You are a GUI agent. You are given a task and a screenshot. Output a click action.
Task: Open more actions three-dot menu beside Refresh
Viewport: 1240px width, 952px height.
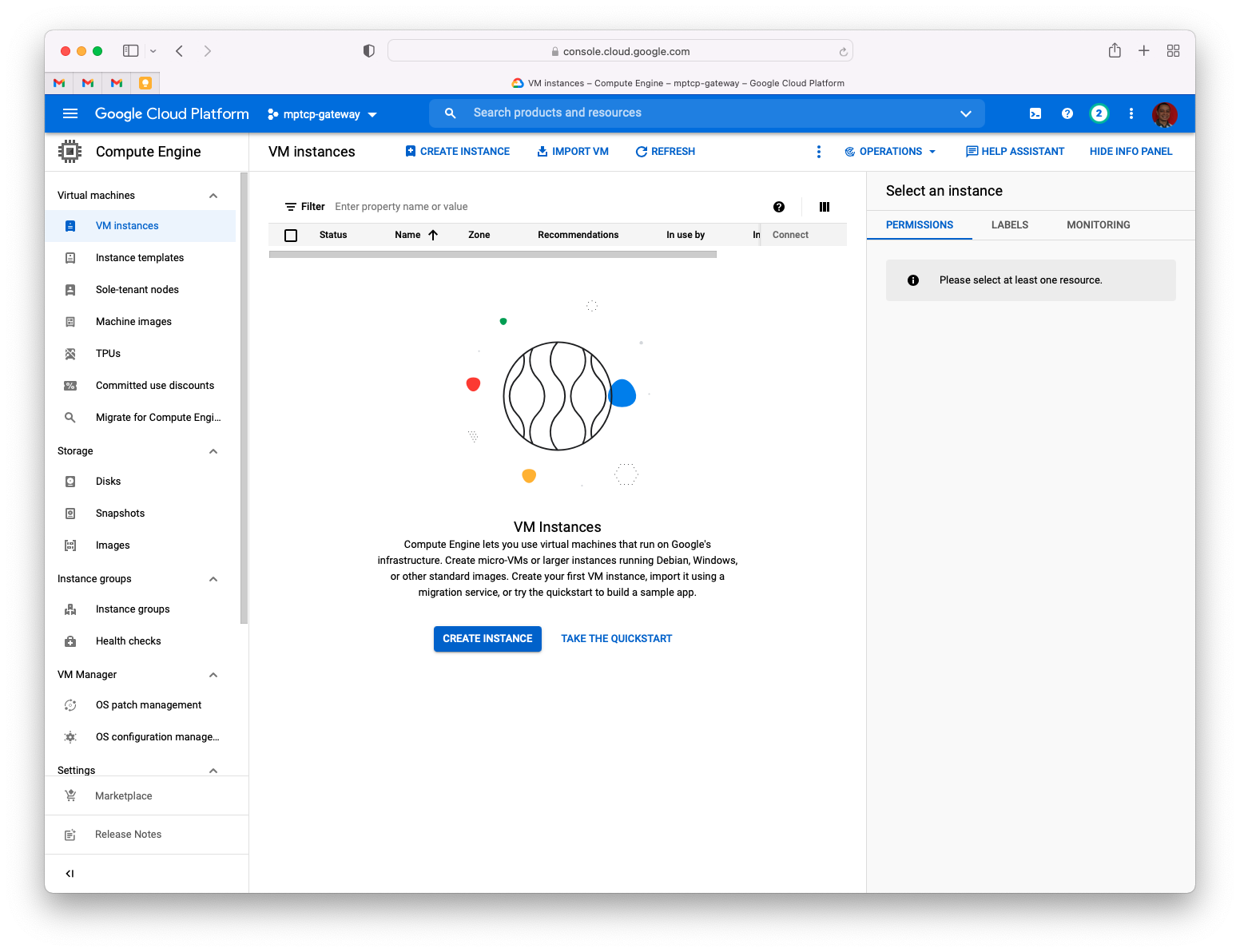(x=819, y=152)
